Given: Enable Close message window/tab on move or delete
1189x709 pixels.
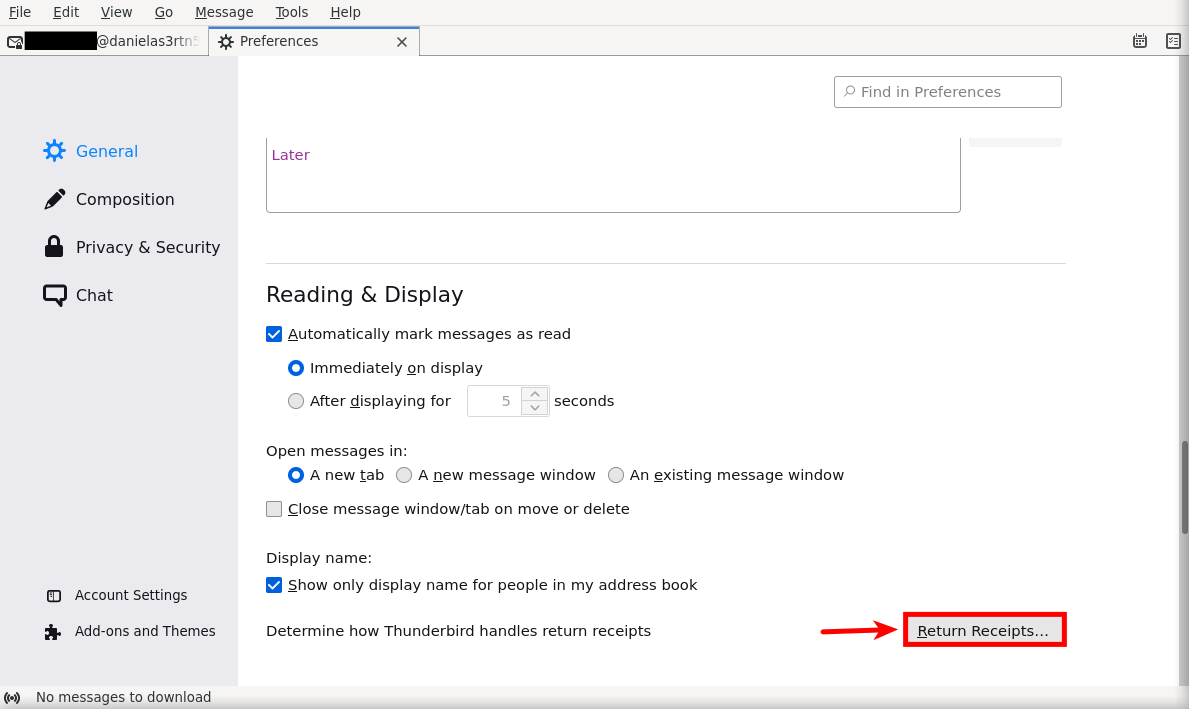Looking at the screenshot, I should click(274, 509).
